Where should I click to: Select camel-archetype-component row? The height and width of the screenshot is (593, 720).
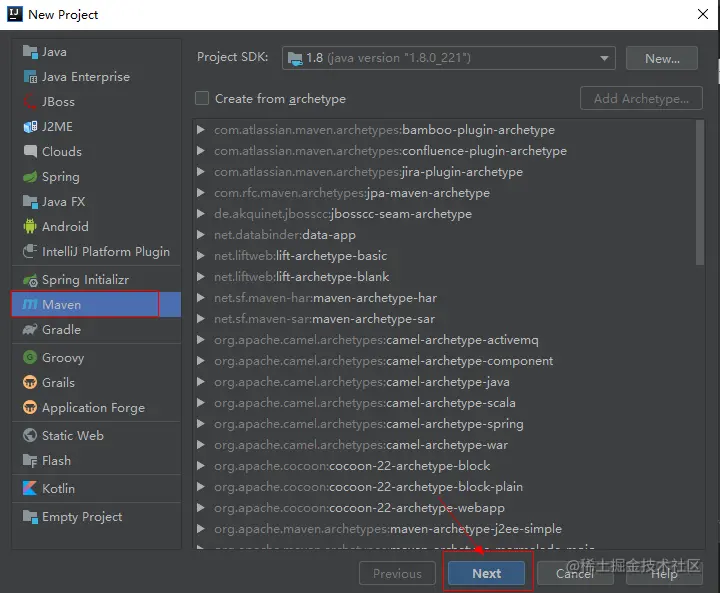tap(444, 361)
